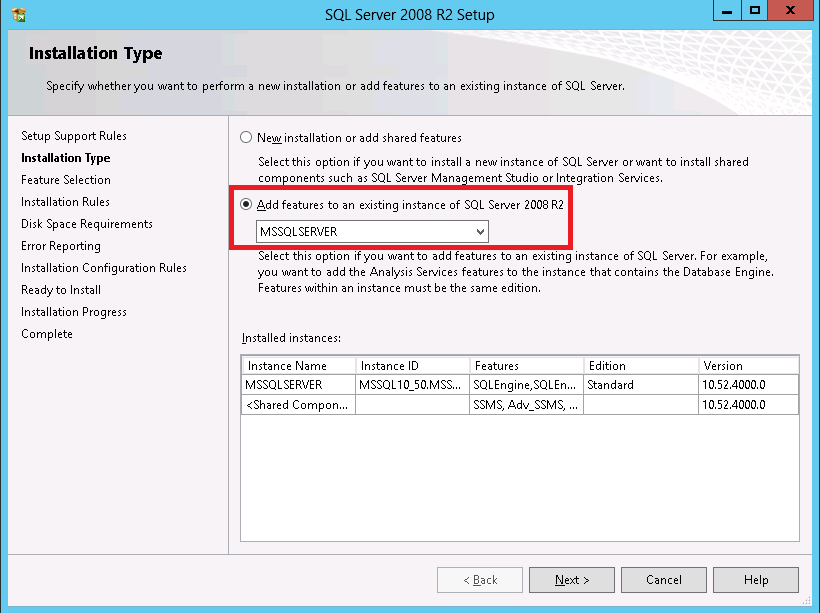Minimize the SQL Server Setup window

pyautogui.click(x=727, y=10)
